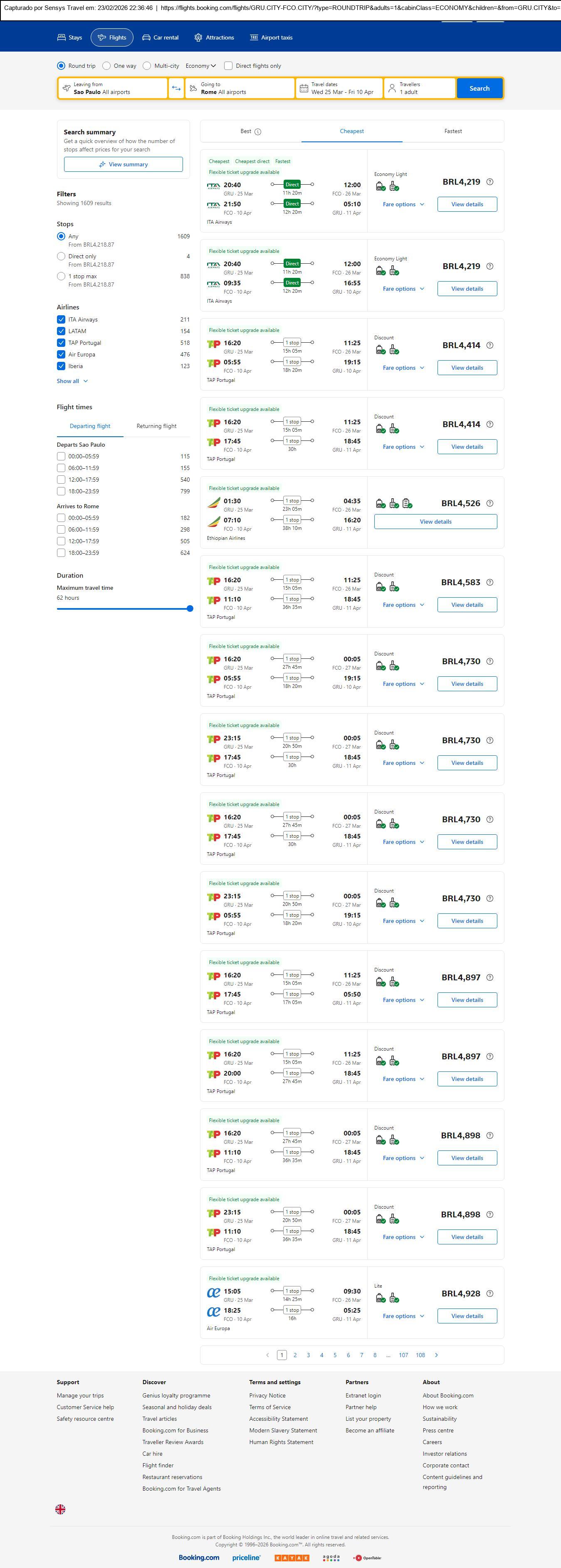Switch to the Returning flight times tab
The image size is (561, 1568).
pyautogui.click(x=156, y=426)
